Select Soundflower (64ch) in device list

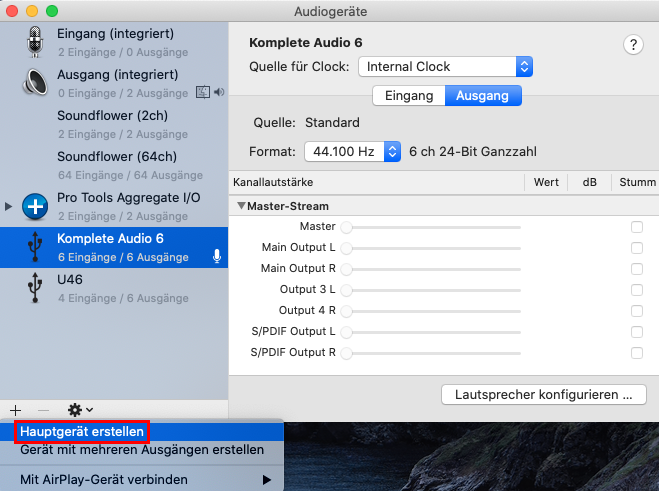coord(114,166)
